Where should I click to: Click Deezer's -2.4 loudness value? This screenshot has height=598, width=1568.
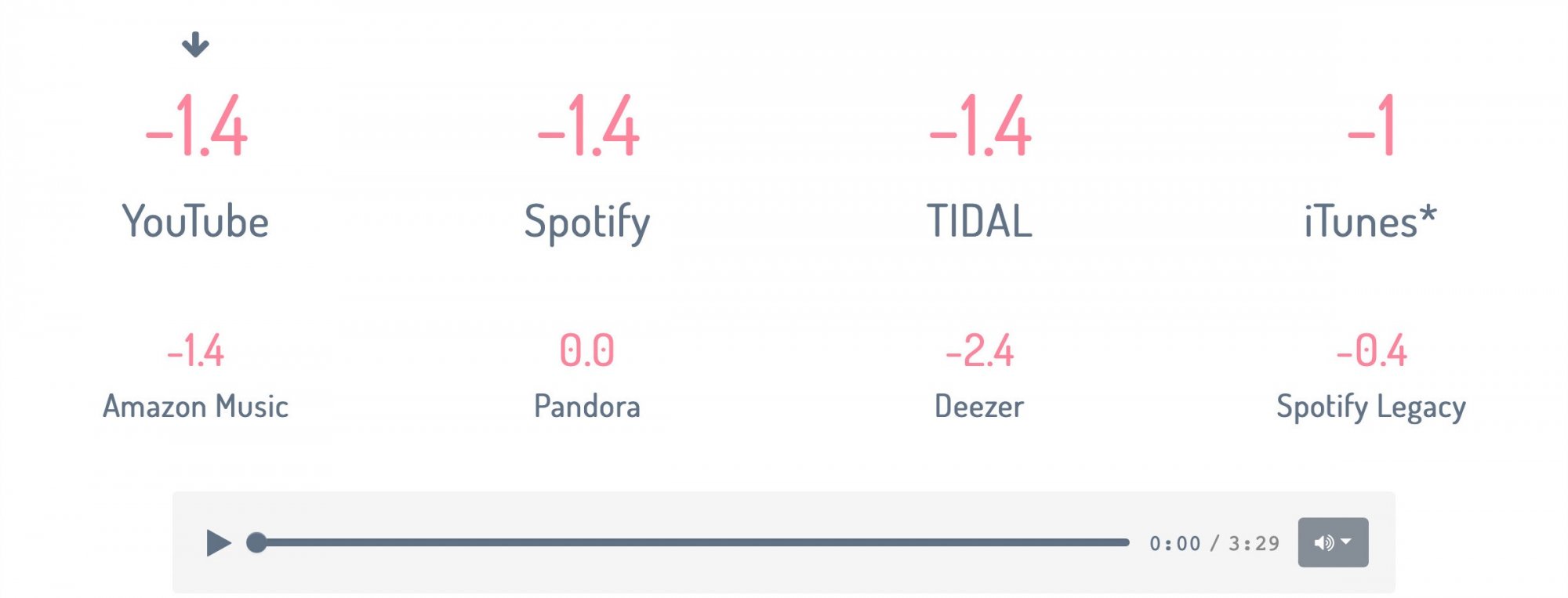979,350
